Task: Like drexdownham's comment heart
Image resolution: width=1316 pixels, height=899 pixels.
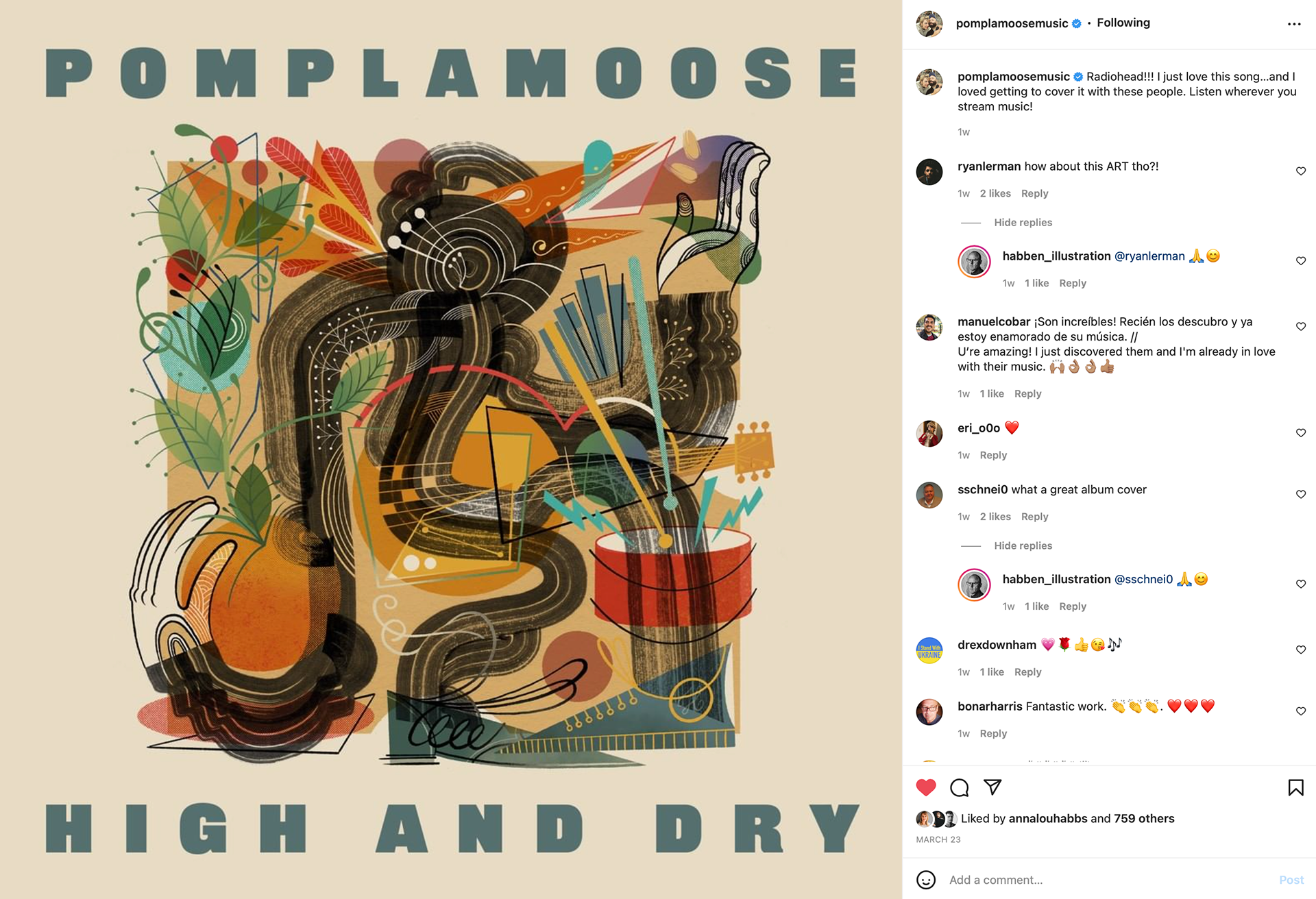Action: 1301,650
